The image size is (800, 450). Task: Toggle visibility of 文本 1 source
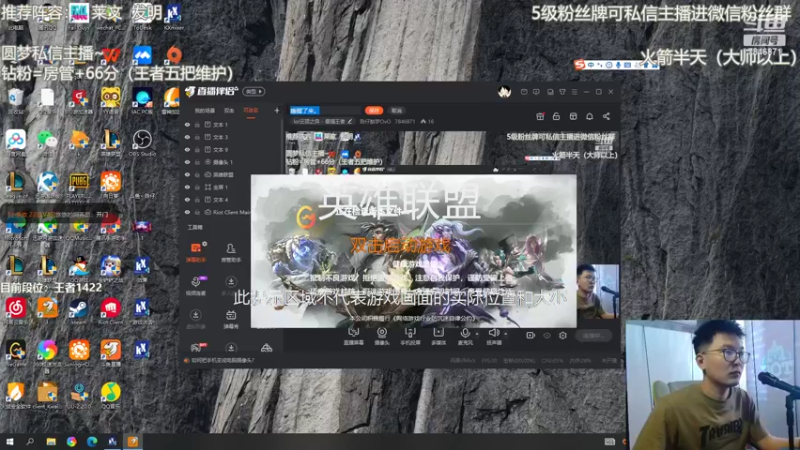[187, 124]
